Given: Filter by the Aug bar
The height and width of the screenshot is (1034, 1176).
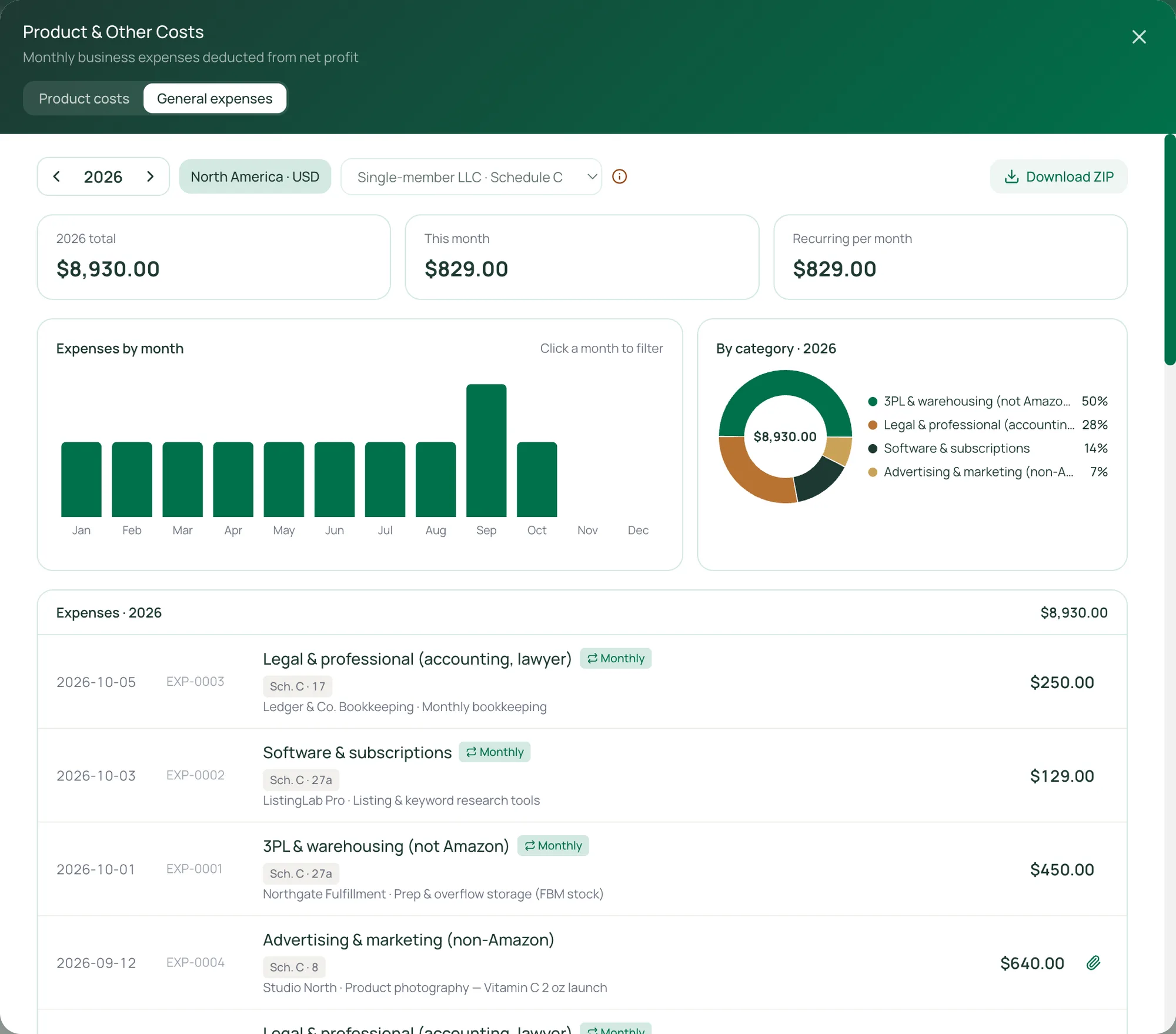Looking at the screenshot, I should [435, 479].
